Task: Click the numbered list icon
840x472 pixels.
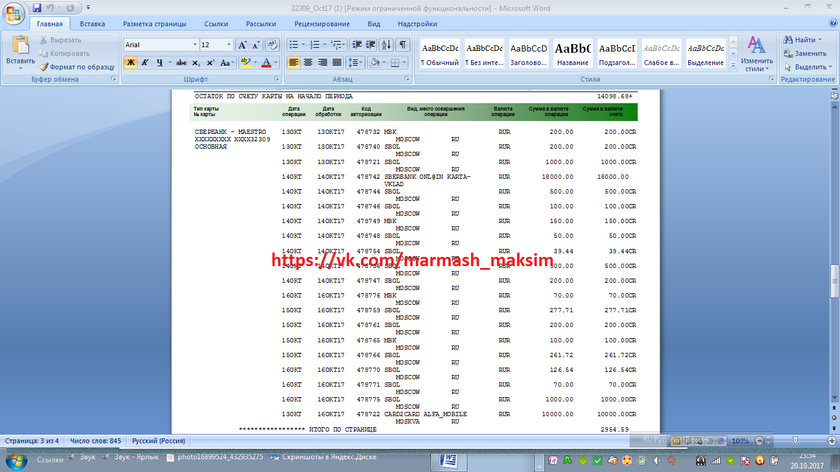Action: [315, 45]
